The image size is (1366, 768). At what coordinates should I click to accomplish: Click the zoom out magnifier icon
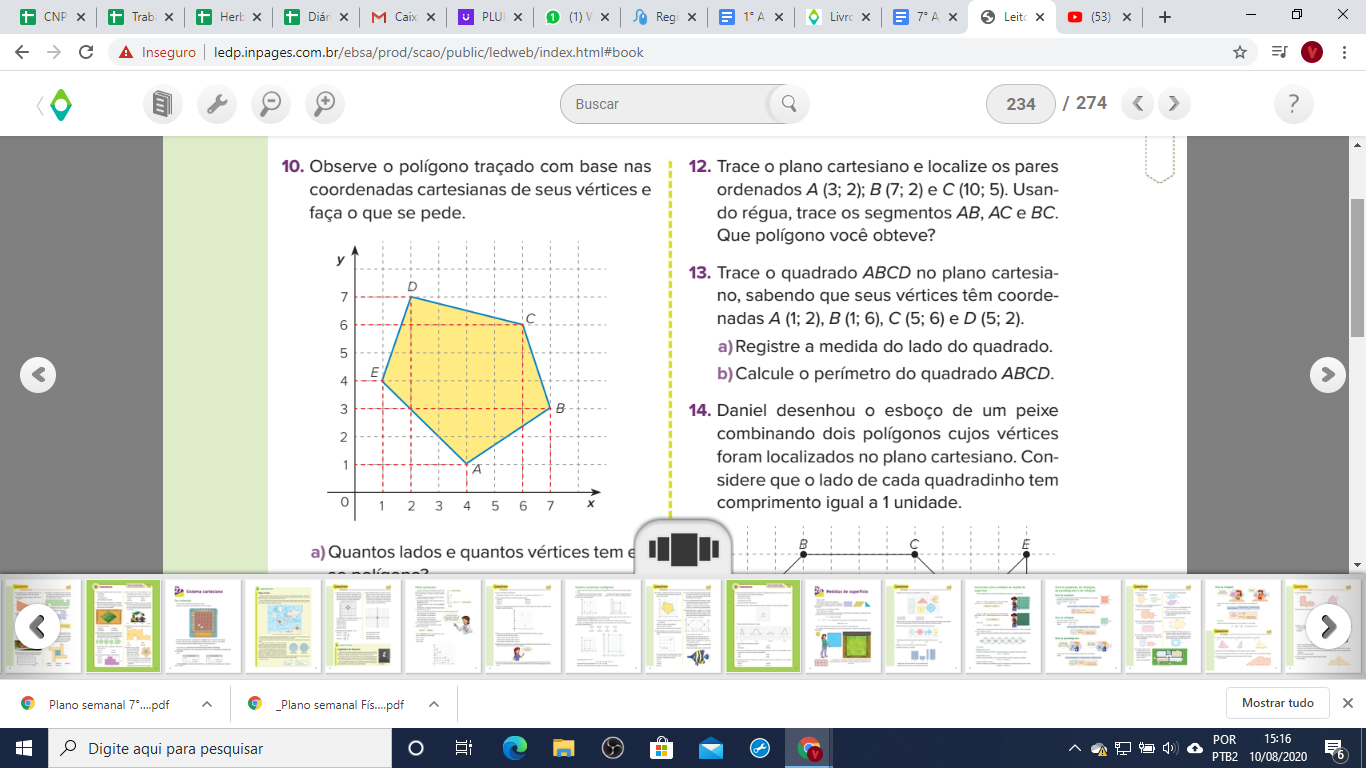(270, 103)
